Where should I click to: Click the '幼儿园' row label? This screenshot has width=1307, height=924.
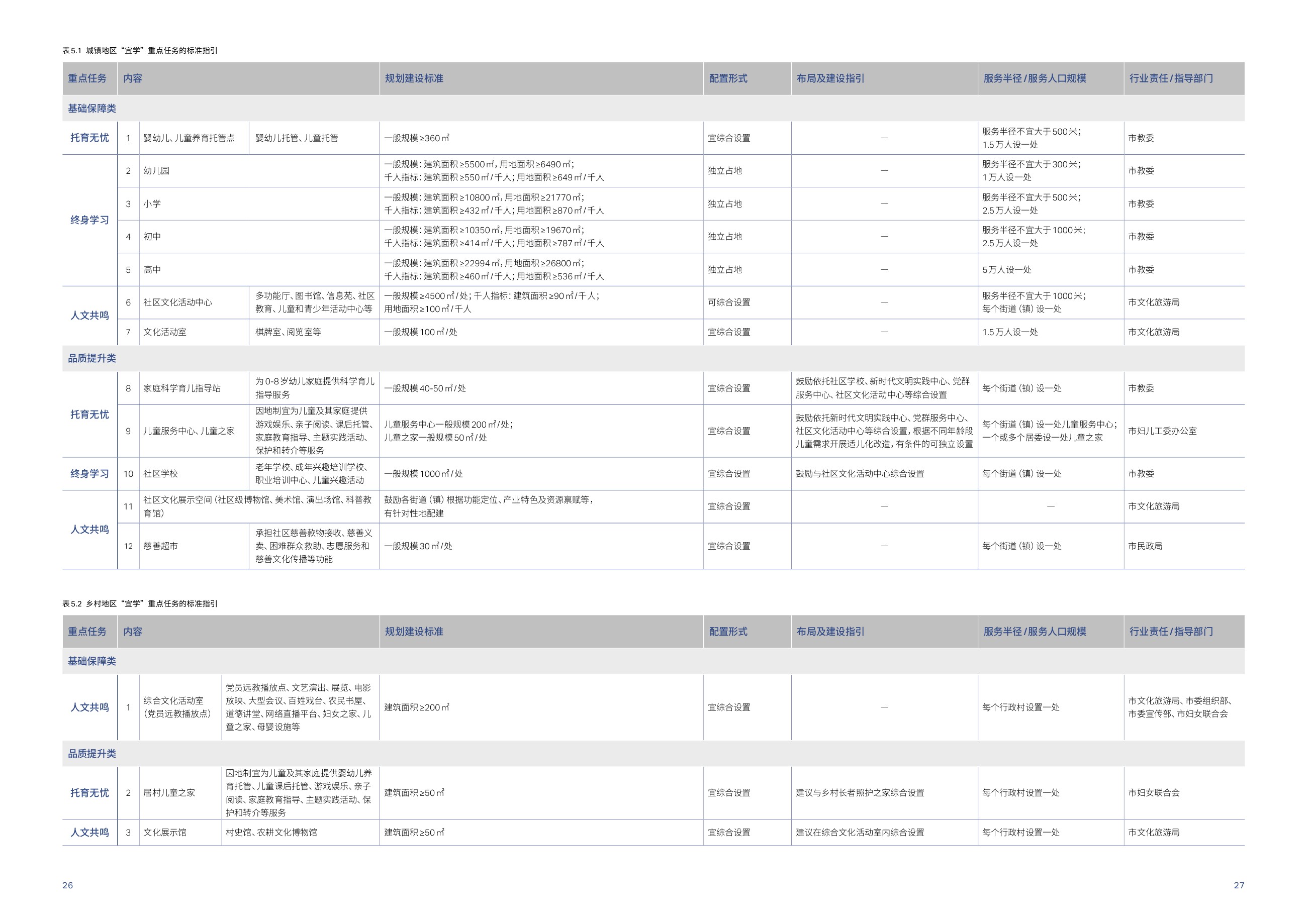point(156,171)
